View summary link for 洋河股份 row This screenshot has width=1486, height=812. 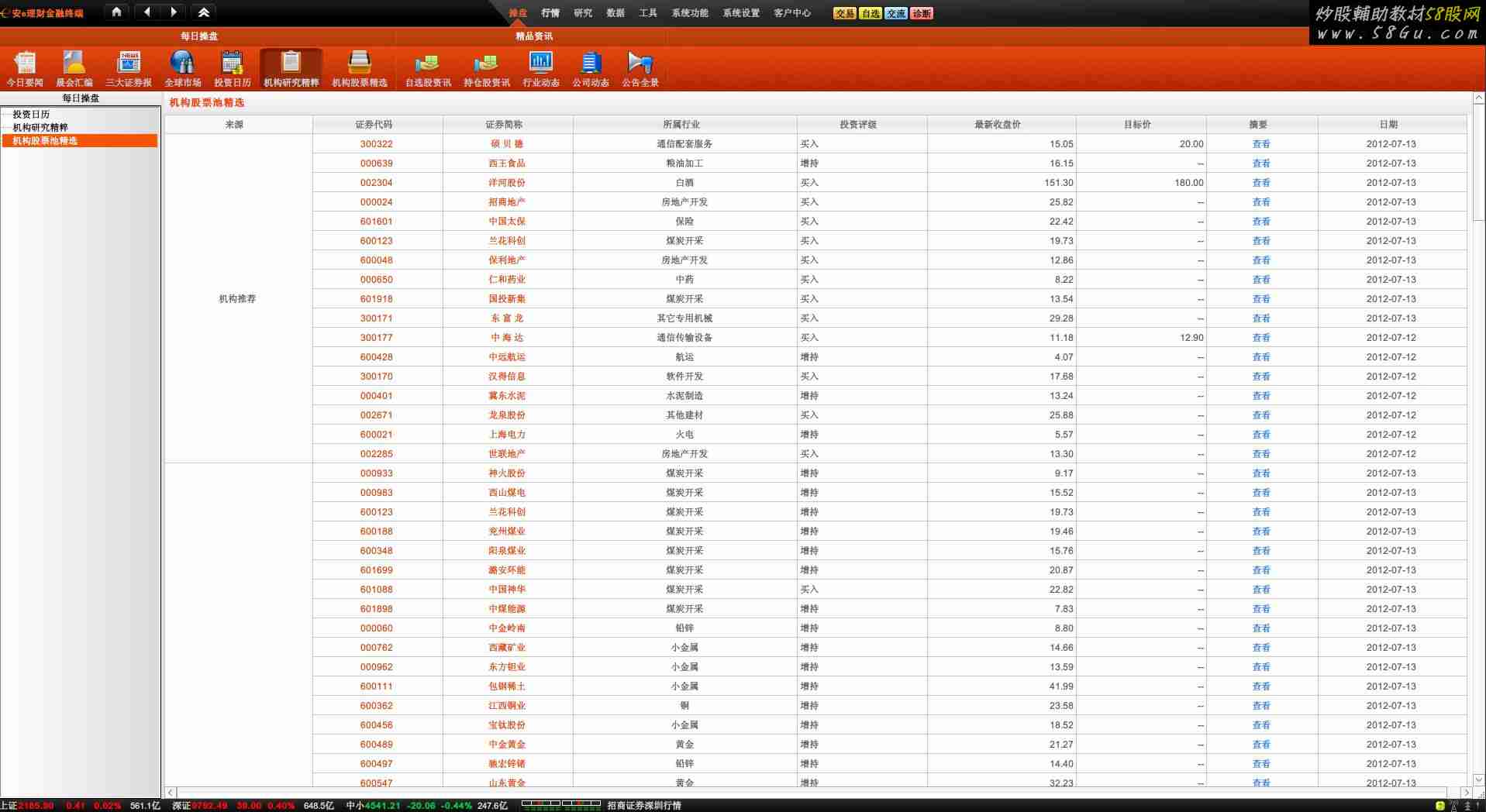tap(1261, 183)
